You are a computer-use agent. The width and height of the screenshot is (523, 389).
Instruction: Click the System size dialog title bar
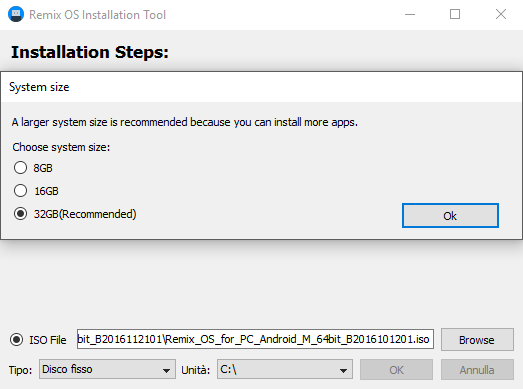click(262, 87)
